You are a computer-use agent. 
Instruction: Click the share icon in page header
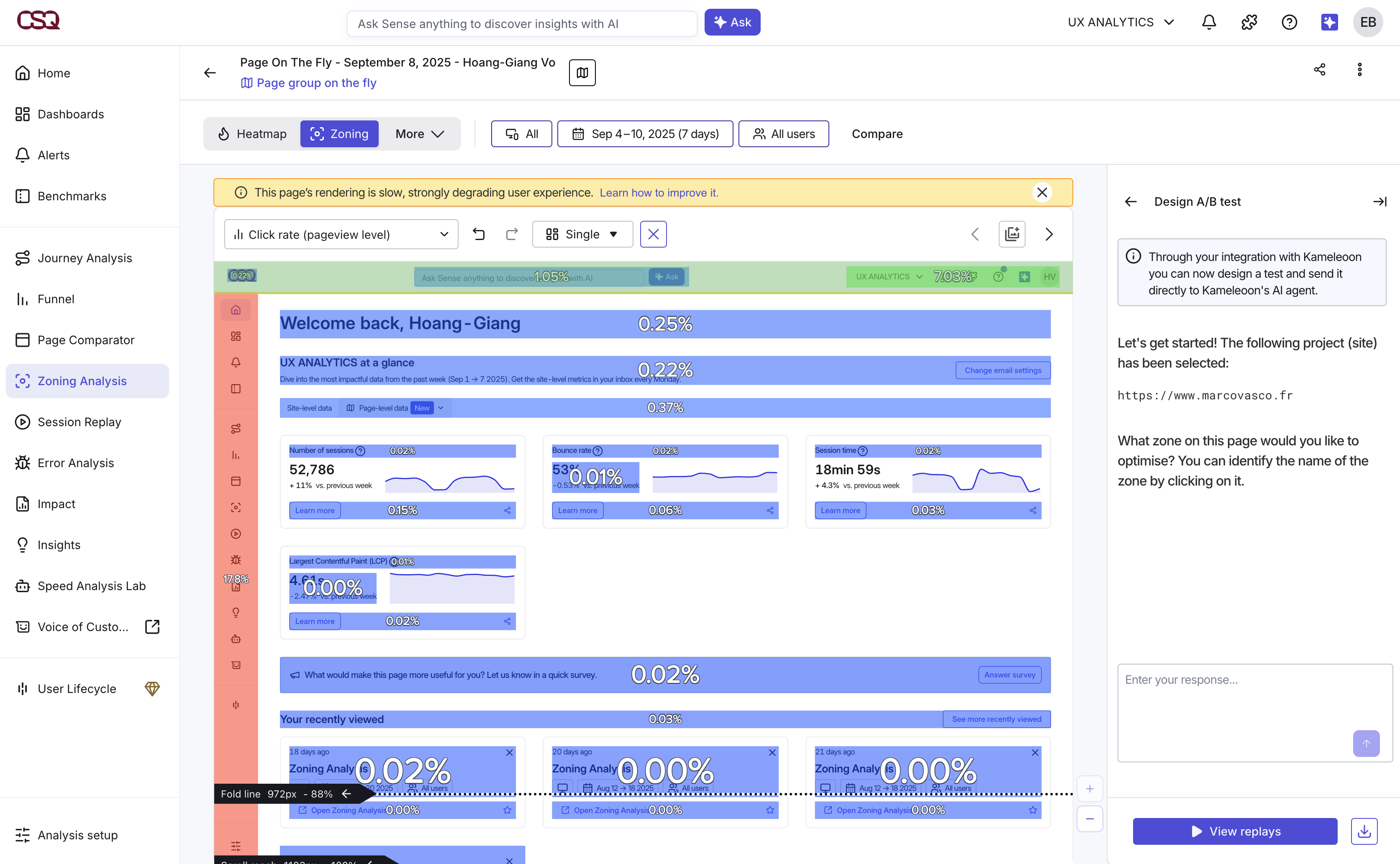(x=1319, y=70)
